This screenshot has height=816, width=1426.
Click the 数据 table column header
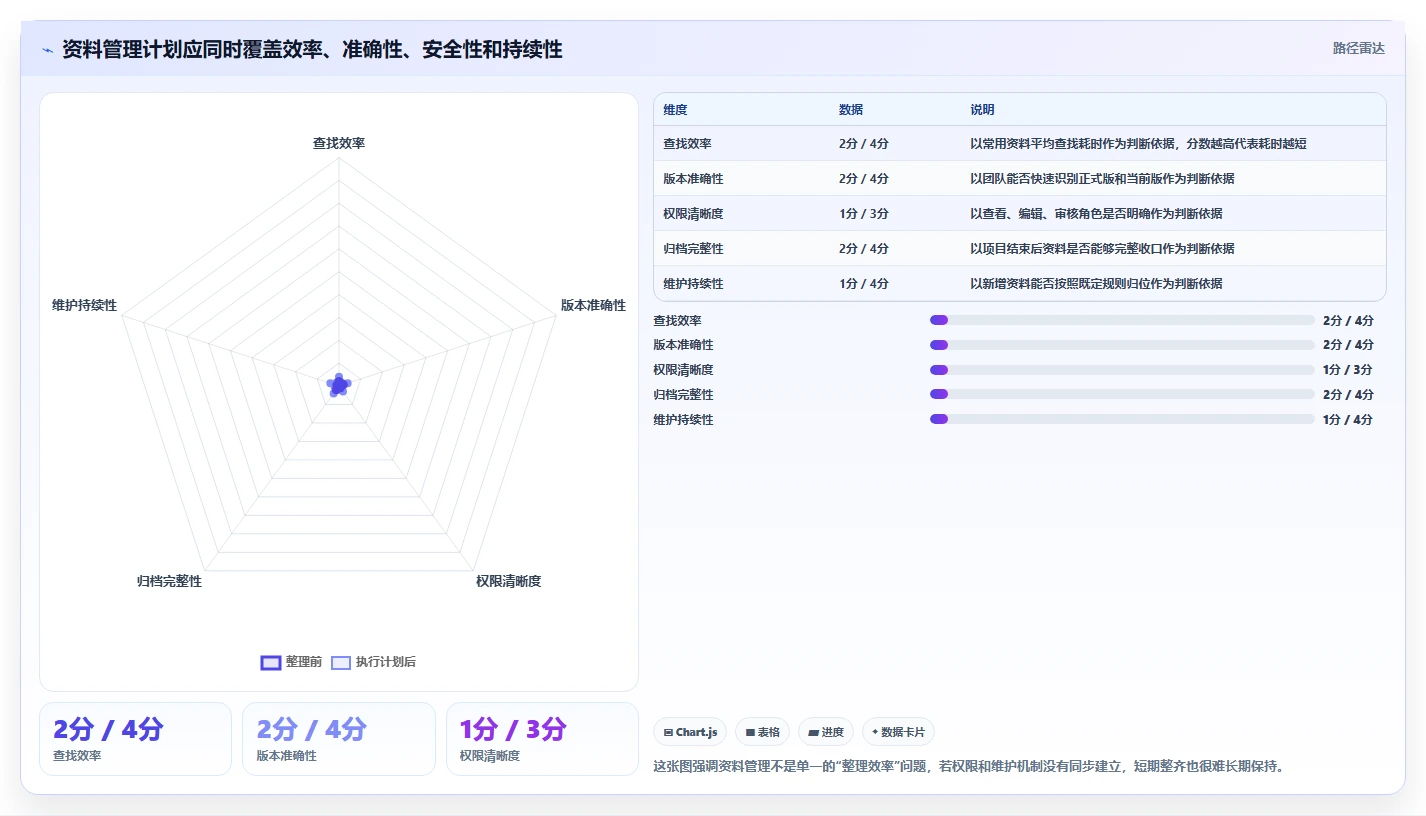851,110
